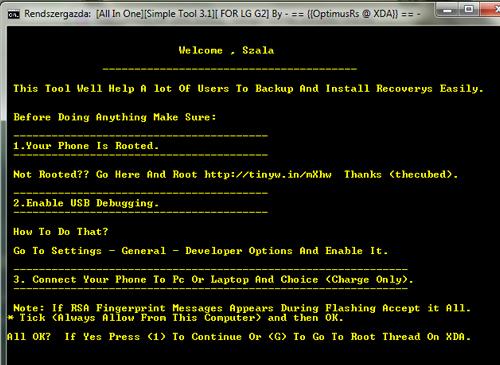Image resolution: width=500 pixels, height=365 pixels.
Task: Click the 'How To Do That?' line
Action: [61, 232]
